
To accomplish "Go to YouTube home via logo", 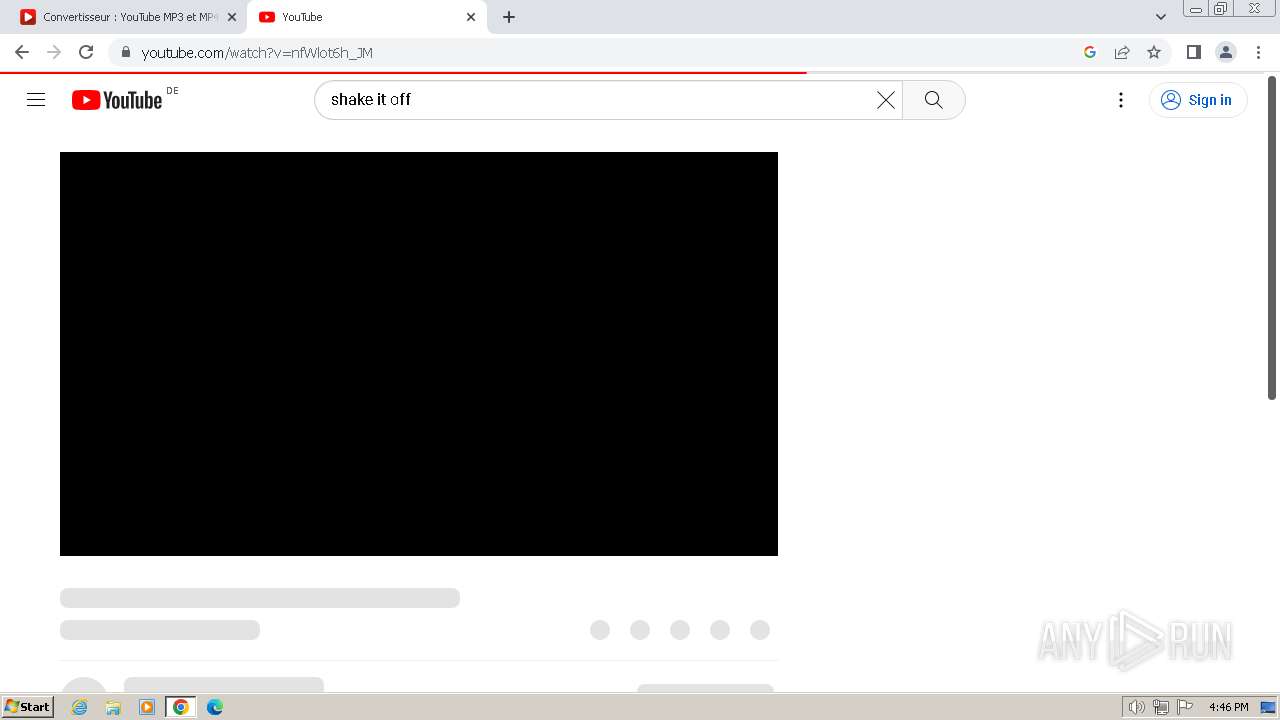I will pyautogui.click(x=117, y=99).
